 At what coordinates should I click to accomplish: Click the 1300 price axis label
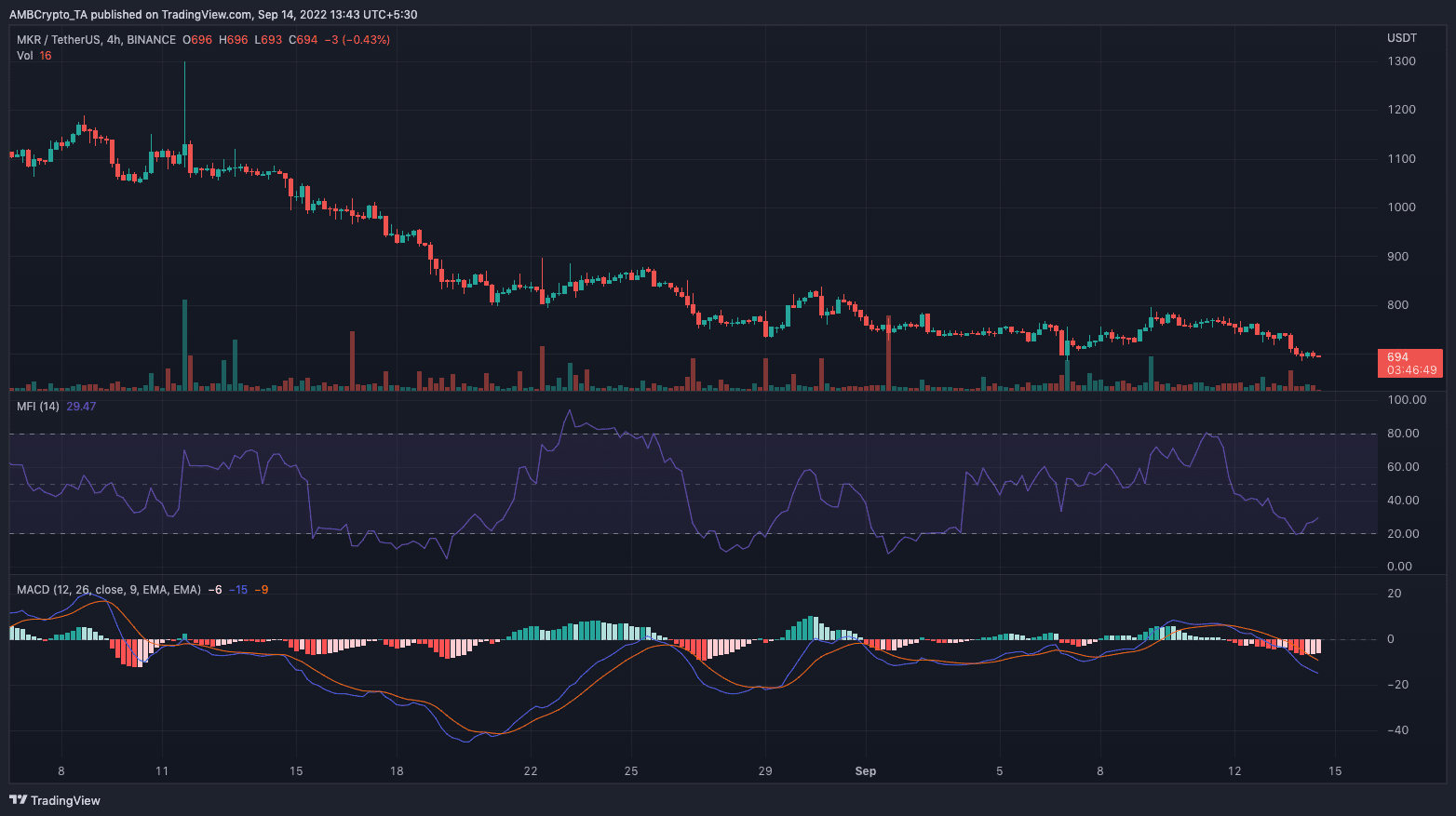click(1401, 61)
